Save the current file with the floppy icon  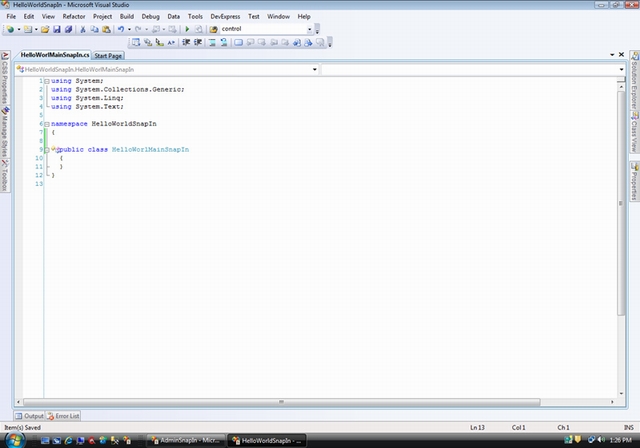(57, 29)
